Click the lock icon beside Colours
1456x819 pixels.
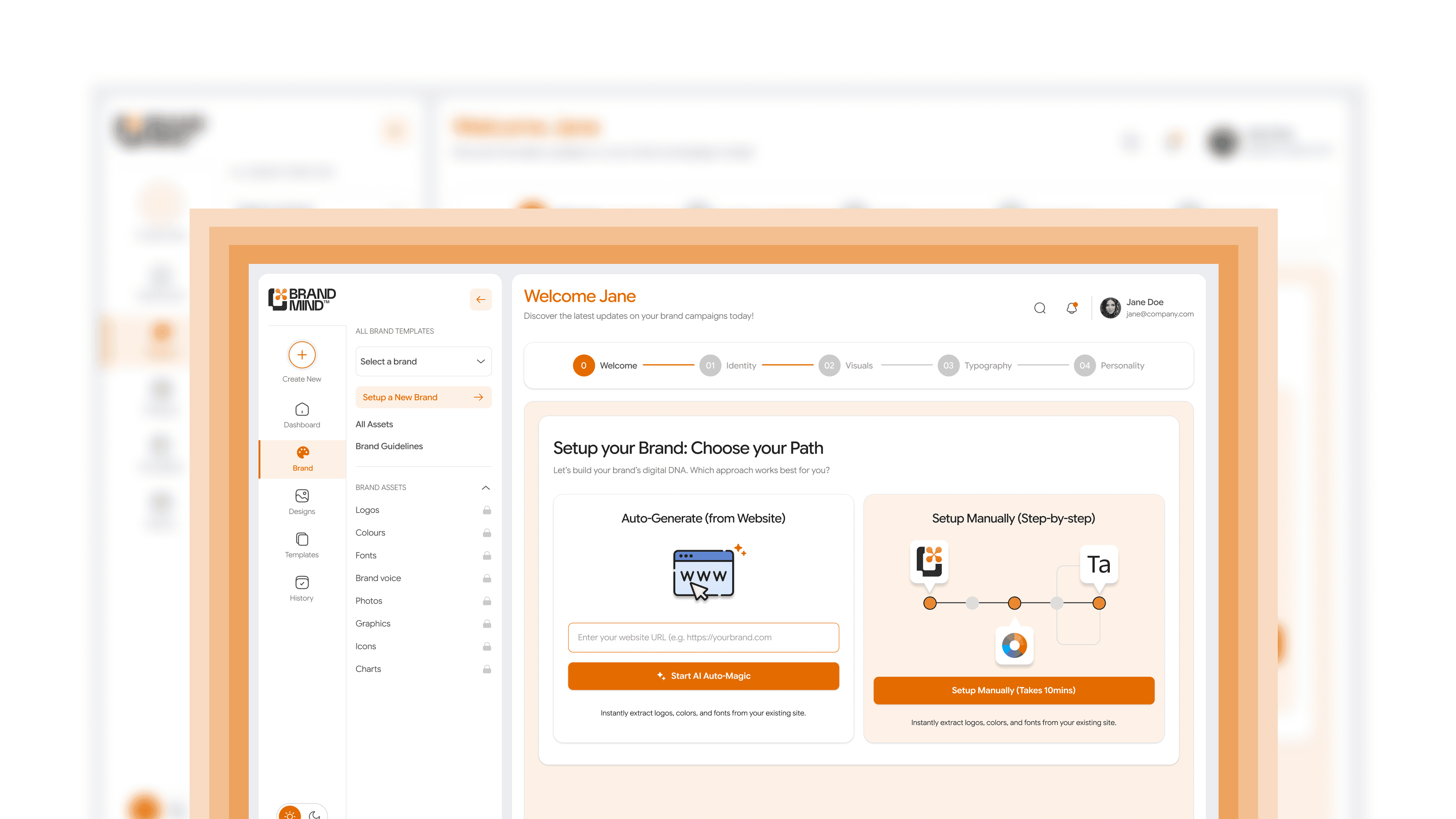(x=486, y=532)
